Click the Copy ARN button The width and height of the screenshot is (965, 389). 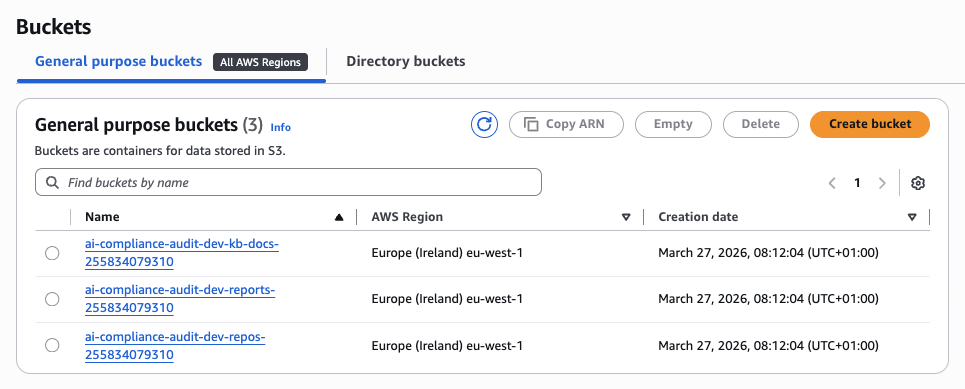(x=566, y=124)
